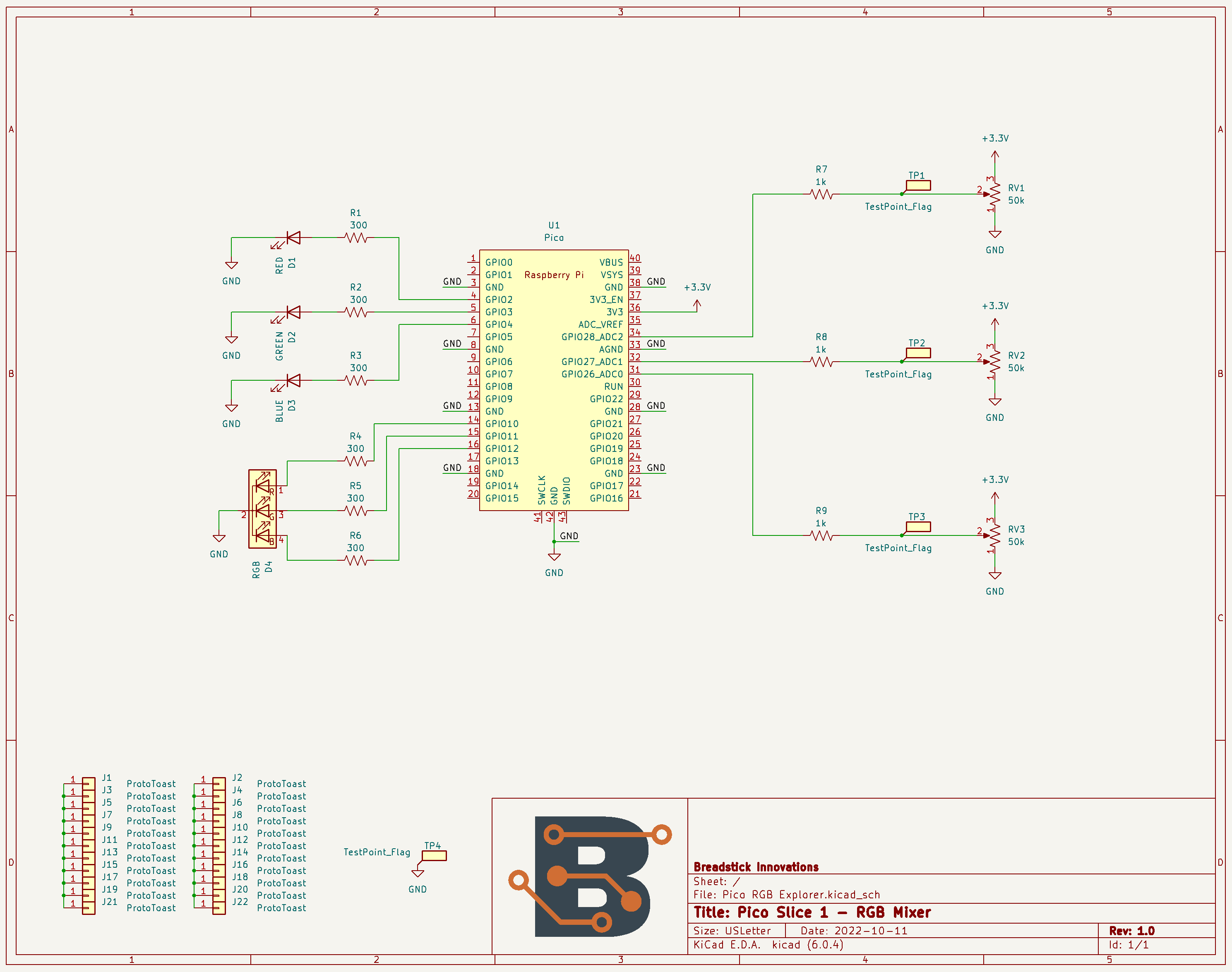The image size is (1232, 972).
Task: Click the Rev: 1.0 field
Action: (1131, 931)
